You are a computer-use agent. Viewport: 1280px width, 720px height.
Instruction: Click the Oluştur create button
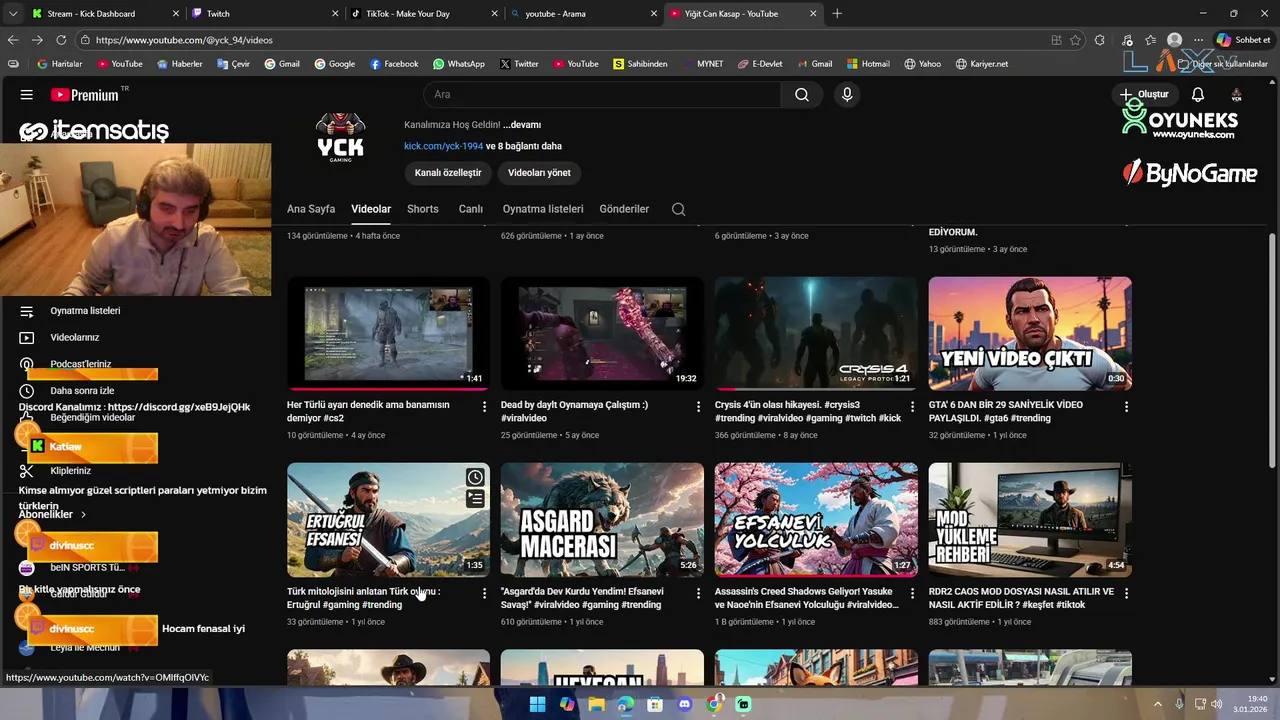point(1144,95)
